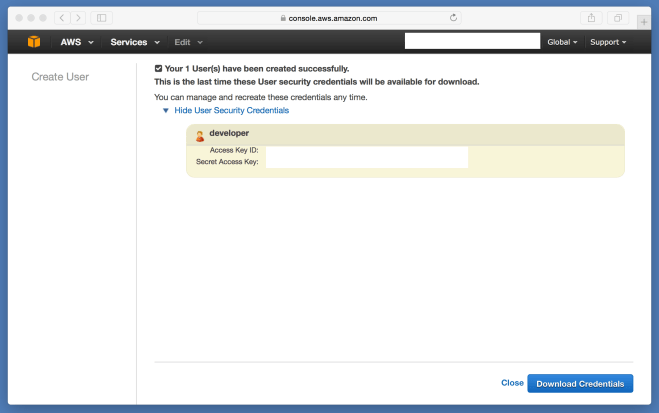Show the Safari sidebar panel
Screen dimensions: 659x413
101,18
